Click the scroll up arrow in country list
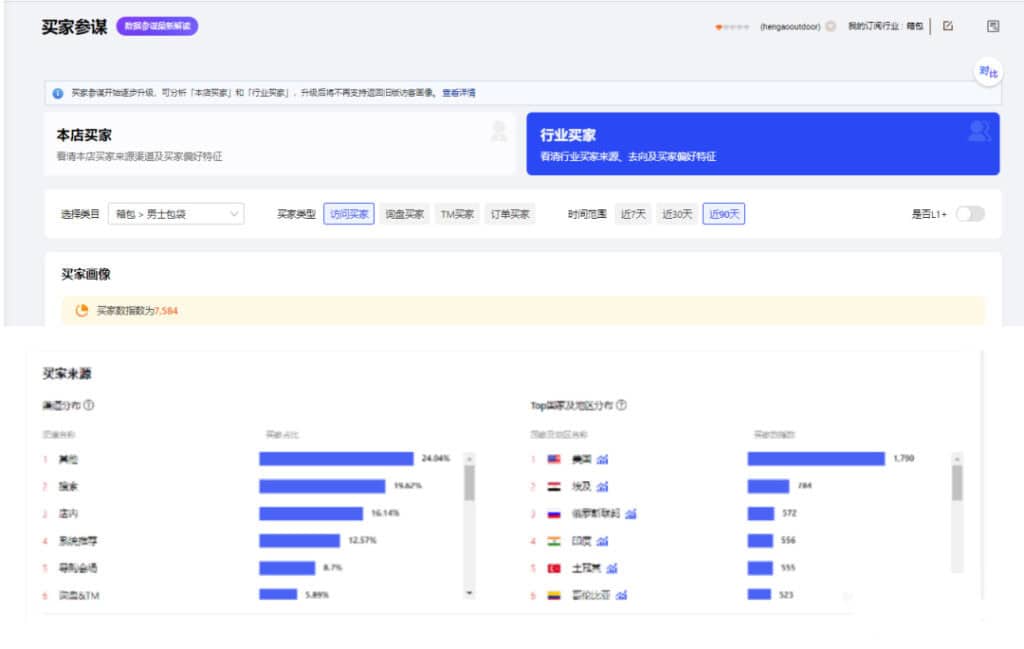The image size is (1024, 649). [957, 459]
